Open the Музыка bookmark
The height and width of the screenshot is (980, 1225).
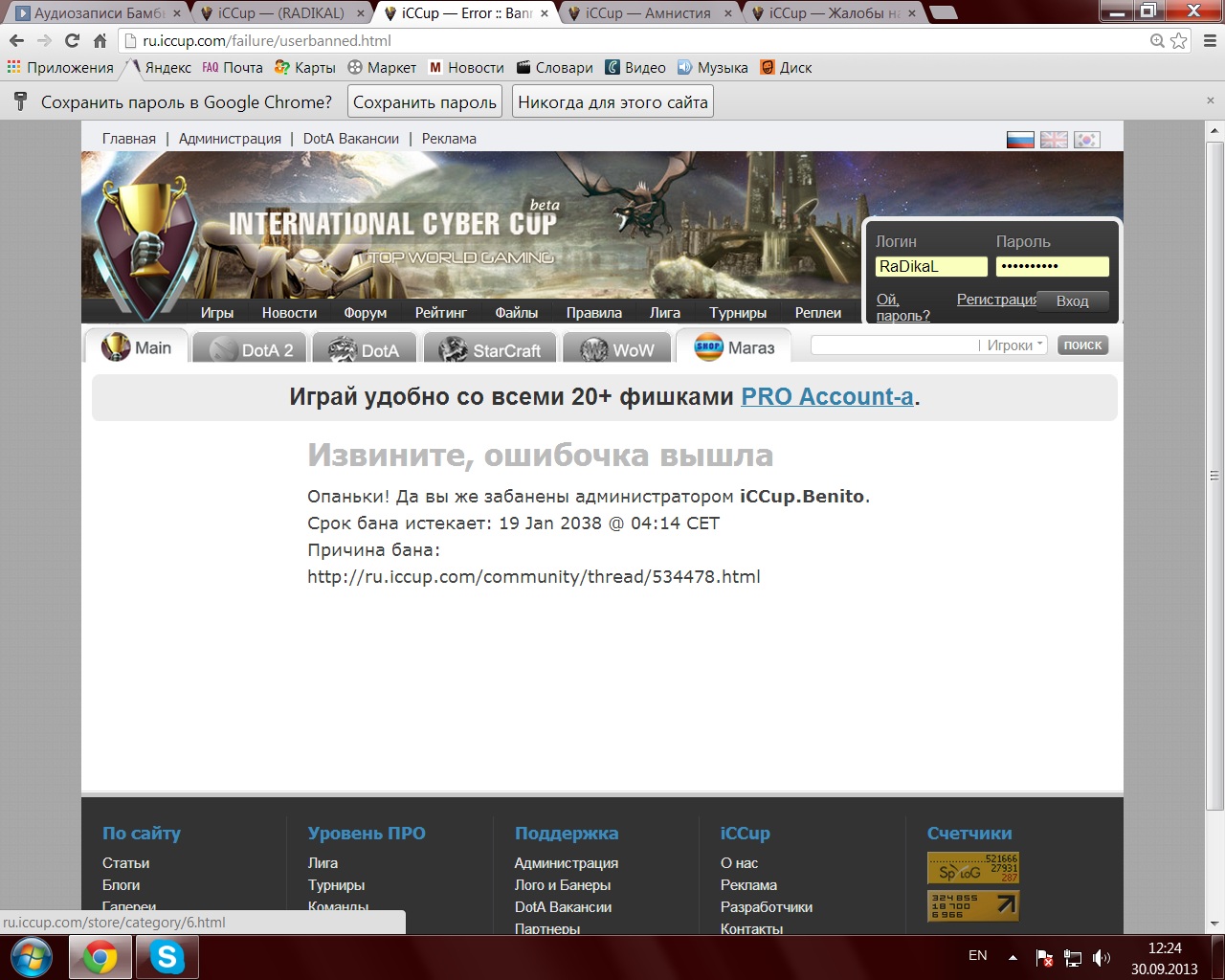pos(713,68)
